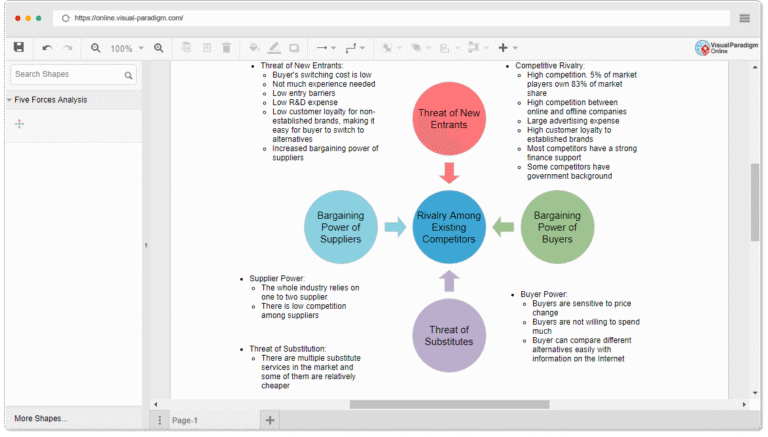
Task: Click the line color pencil icon
Action: click(273, 48)
